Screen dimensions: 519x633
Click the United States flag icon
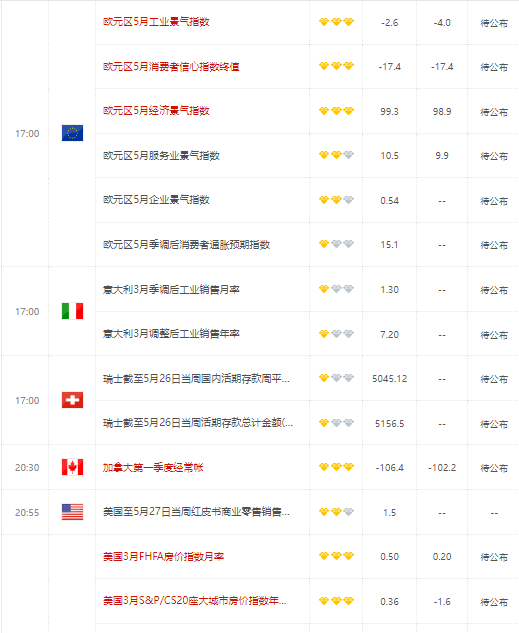(72, 511)
